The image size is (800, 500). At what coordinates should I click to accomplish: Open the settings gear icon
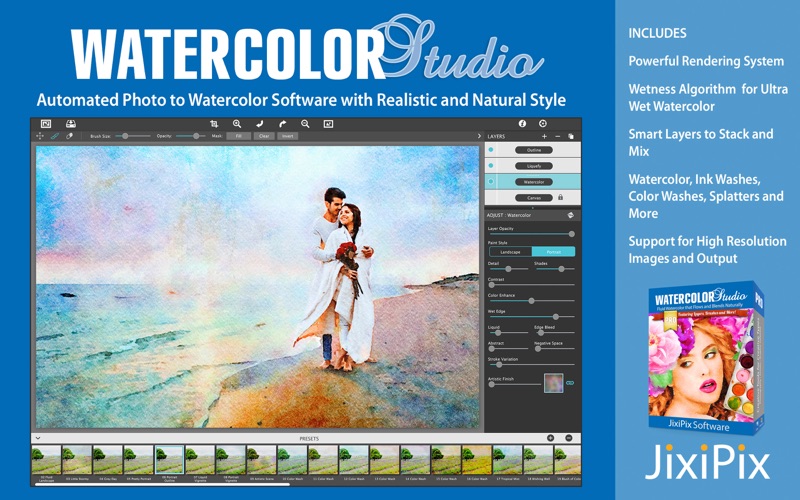(x=543, y=123)
